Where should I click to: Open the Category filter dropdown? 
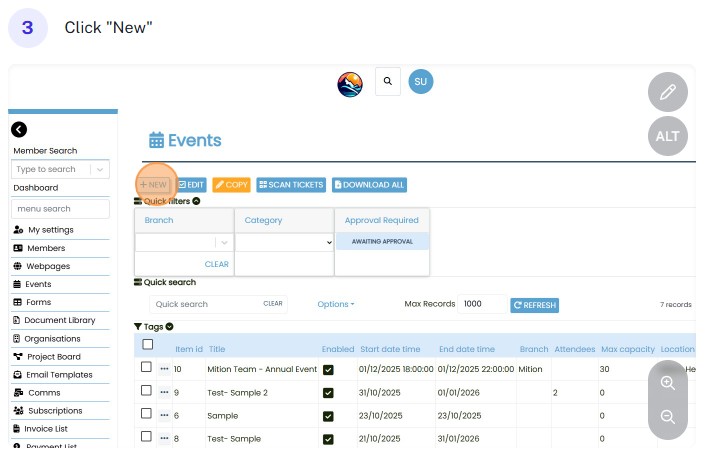284,242
